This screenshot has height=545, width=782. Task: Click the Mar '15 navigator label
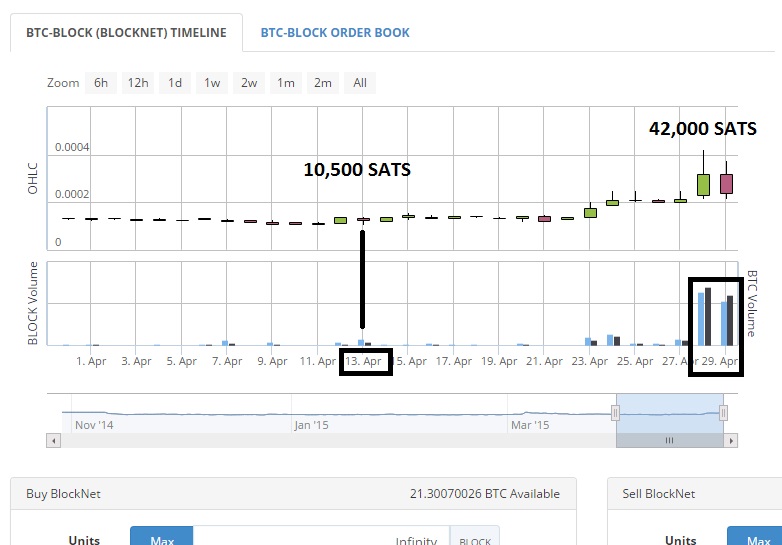pyautogui.click(x=530, y=425)
